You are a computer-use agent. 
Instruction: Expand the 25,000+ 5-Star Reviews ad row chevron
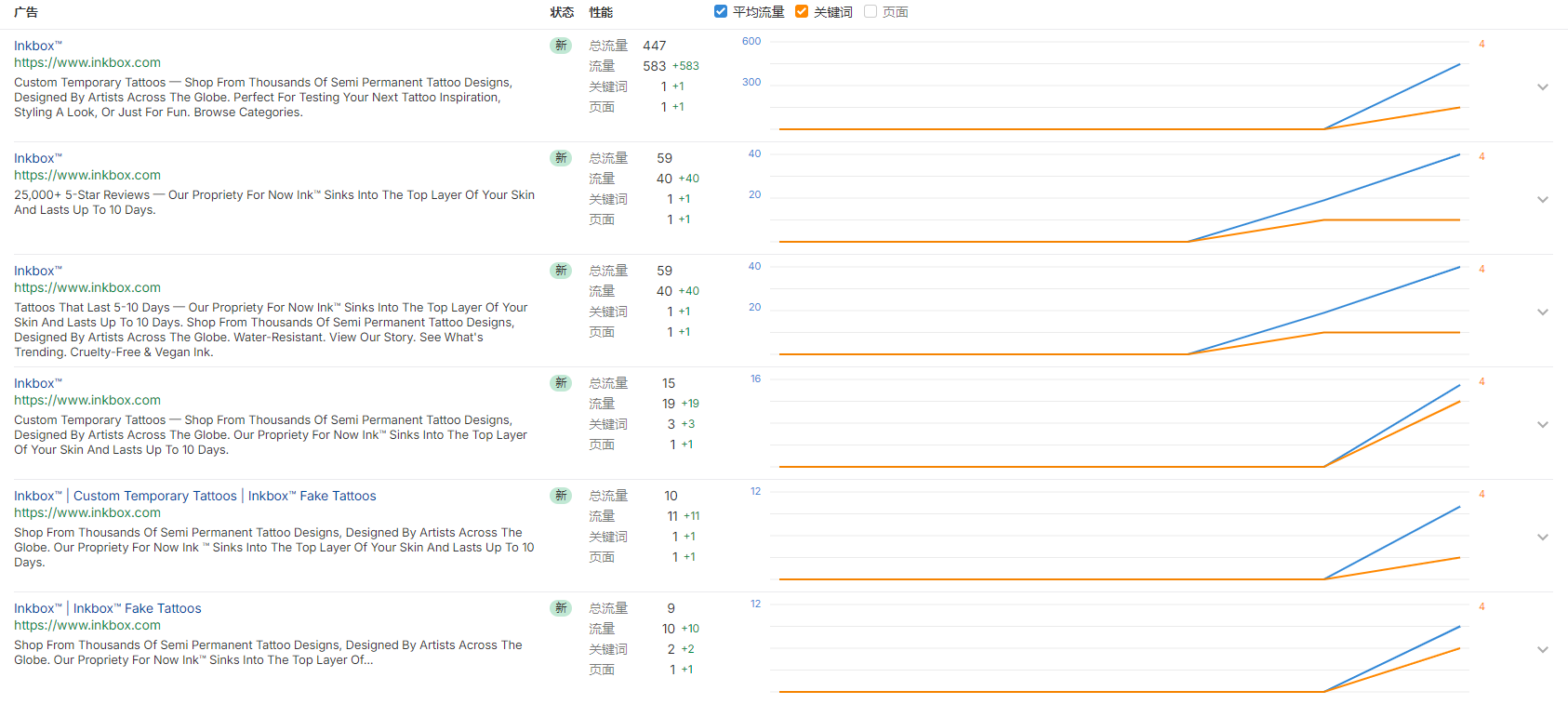1542,200
